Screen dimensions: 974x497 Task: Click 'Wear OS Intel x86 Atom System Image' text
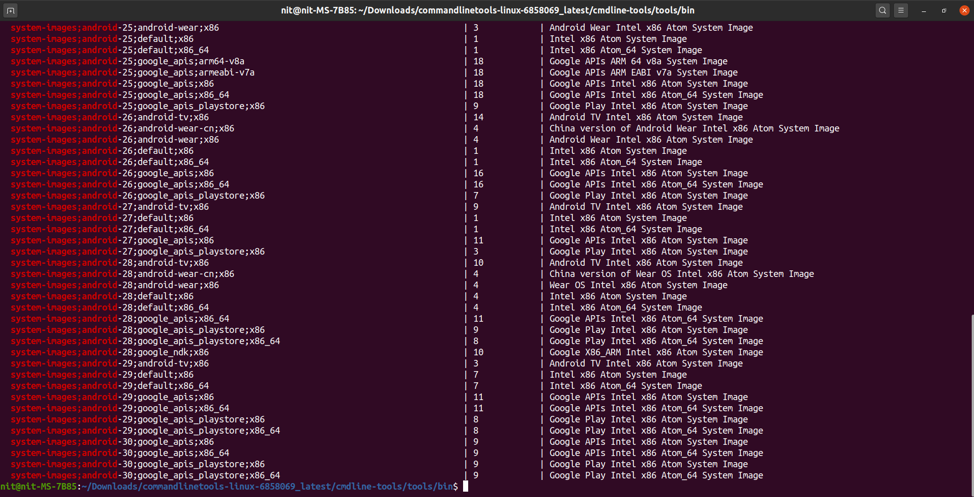pyautogui.click(x=638, y=285)
